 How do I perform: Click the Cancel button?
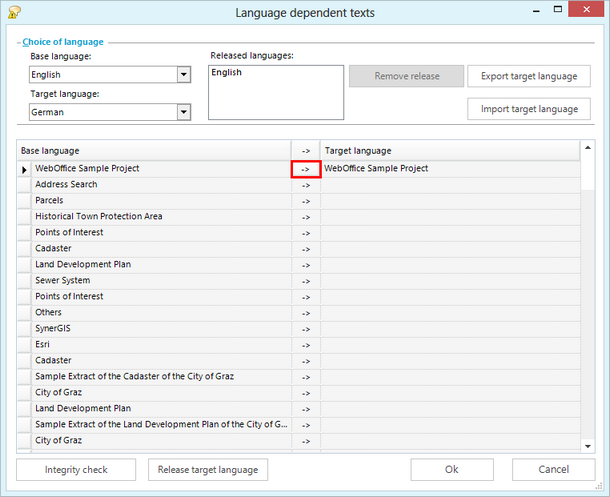tap(553, 469)
